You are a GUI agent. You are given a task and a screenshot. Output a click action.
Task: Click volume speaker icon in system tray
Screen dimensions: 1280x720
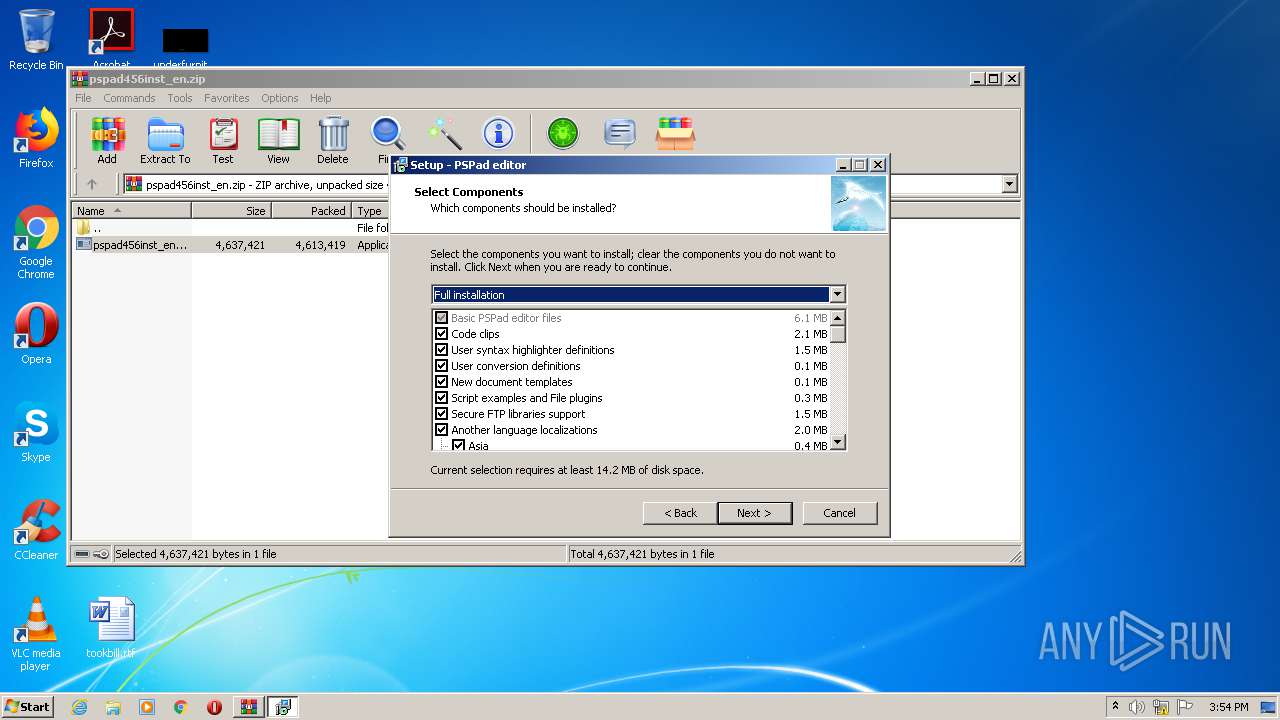tap(1137, 707)
